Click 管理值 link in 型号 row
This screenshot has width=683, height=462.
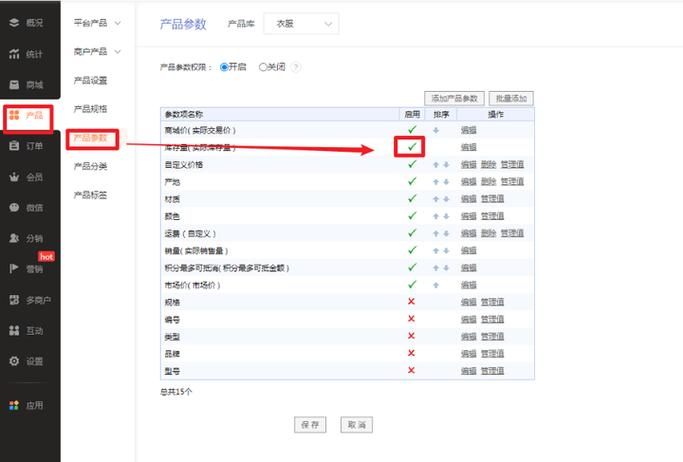pyautogui.click(x=493, y=371)
